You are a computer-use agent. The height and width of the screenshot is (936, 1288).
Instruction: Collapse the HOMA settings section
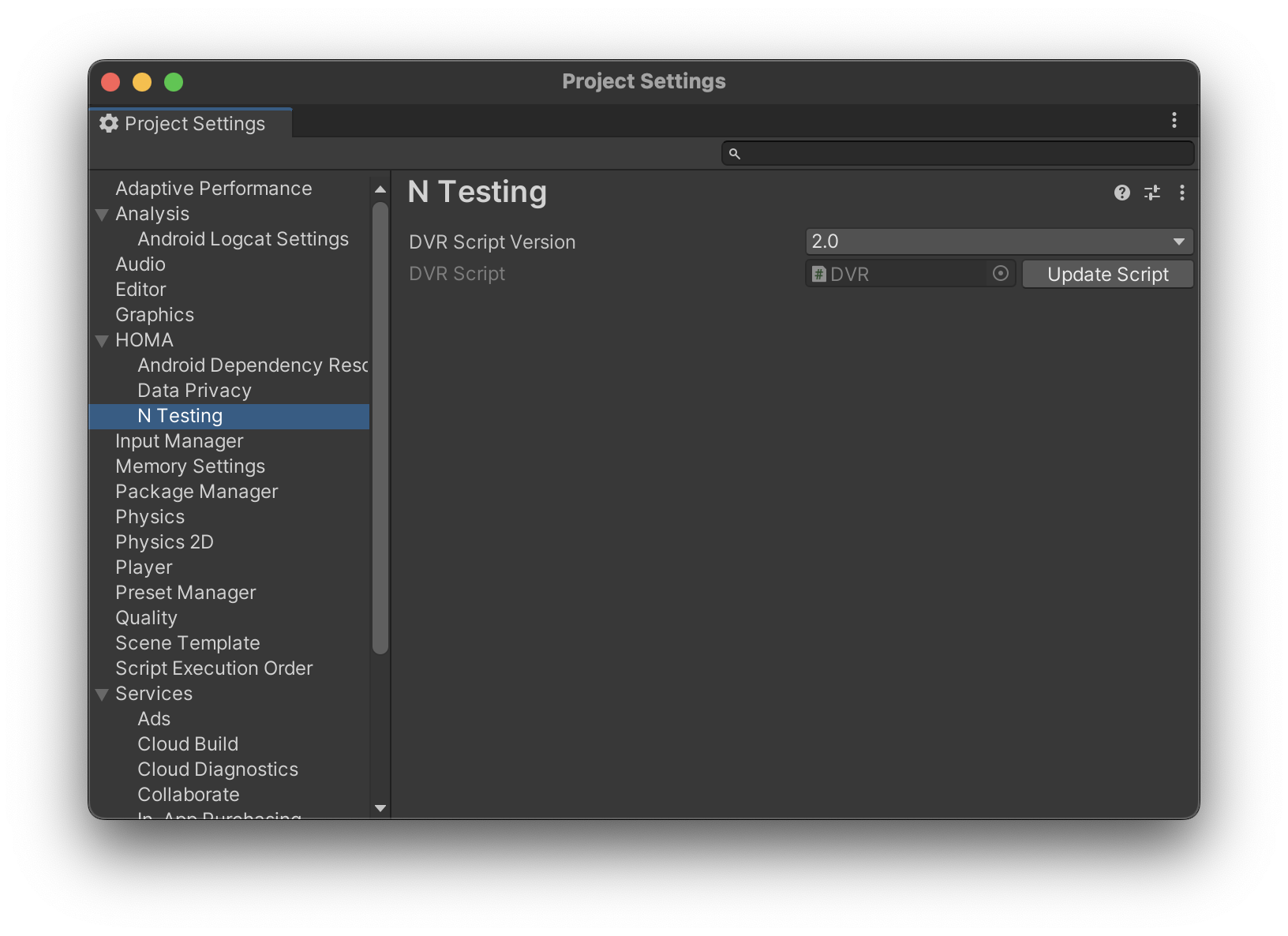pyautogui.click(x=102, y=340)
